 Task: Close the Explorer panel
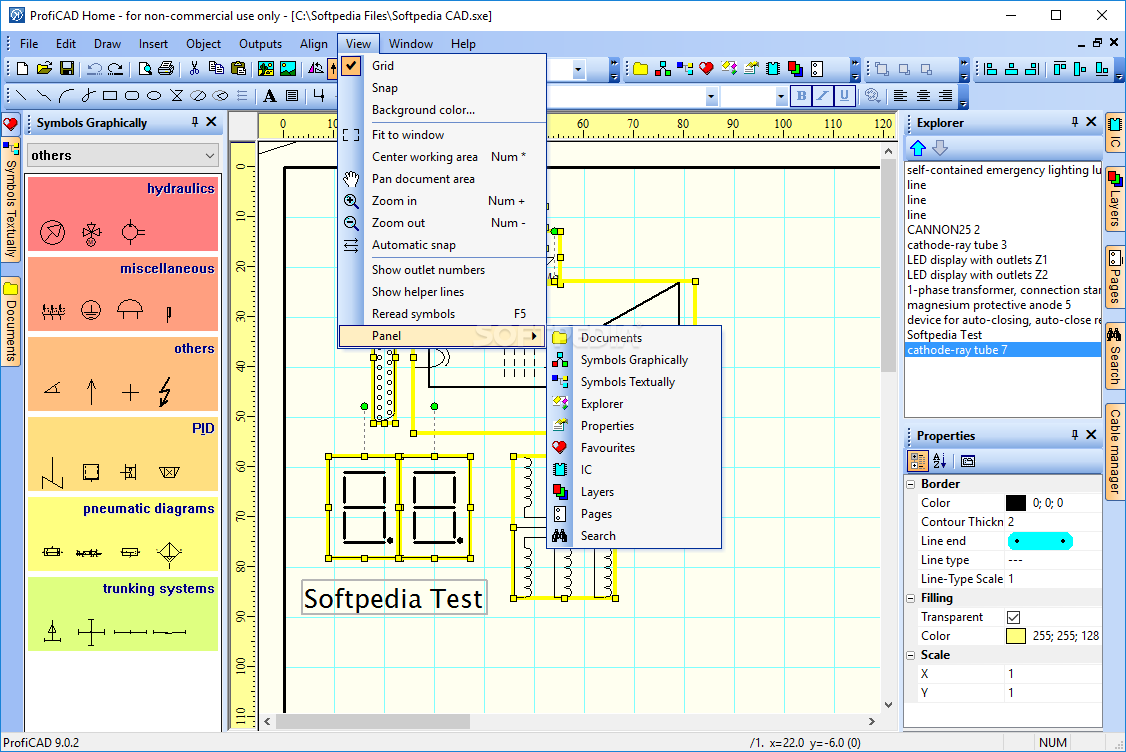tap(1091, 122)
